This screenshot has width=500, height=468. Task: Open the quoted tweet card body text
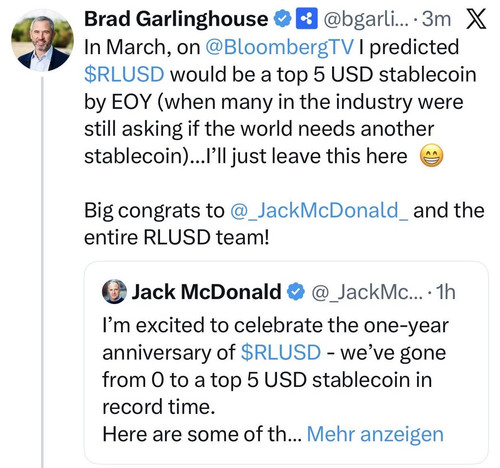point(275,380)
